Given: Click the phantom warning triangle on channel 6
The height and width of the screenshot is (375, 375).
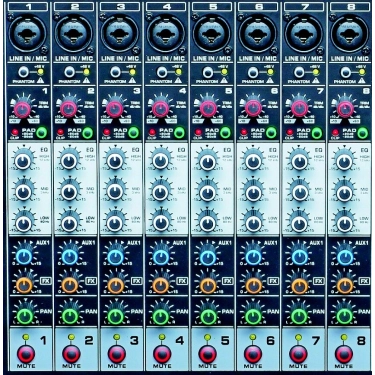Looking at the screenshot, I should pos(269,80).
